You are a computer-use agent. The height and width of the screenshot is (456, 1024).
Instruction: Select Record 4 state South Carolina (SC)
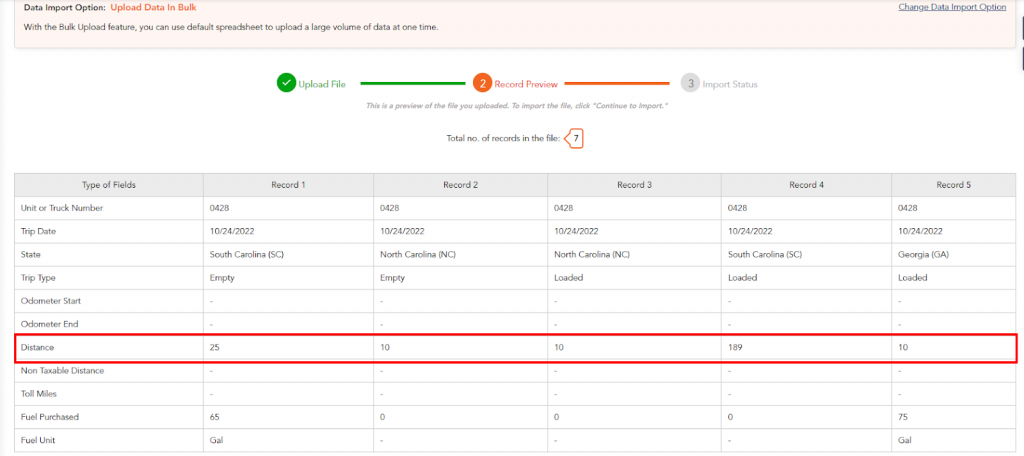click(x=763, y=254)
